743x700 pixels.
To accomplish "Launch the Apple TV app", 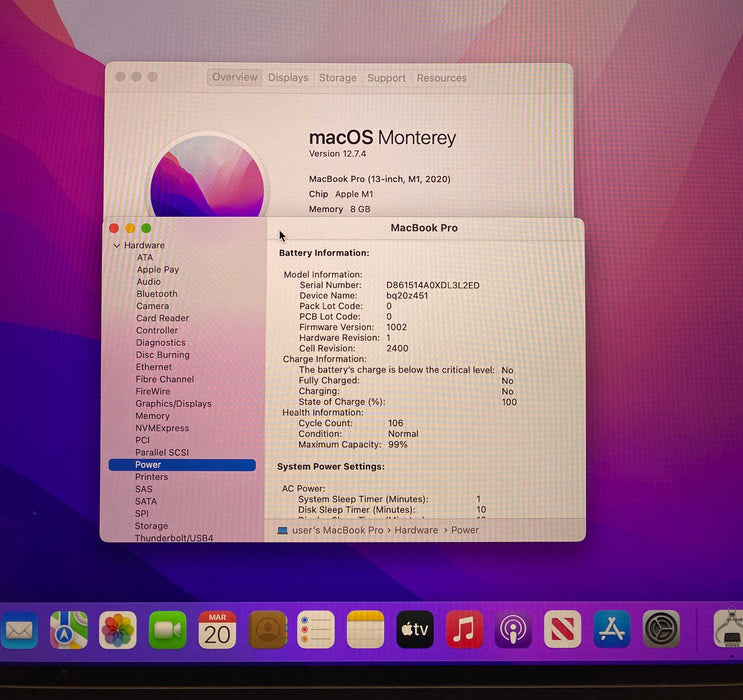I will click(x=415, y=630).
